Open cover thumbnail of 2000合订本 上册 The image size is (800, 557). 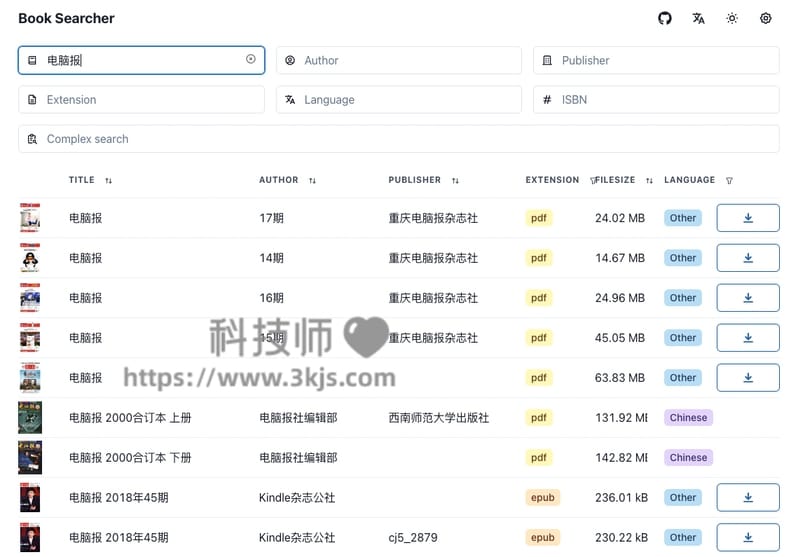click(x=30, y=417)
